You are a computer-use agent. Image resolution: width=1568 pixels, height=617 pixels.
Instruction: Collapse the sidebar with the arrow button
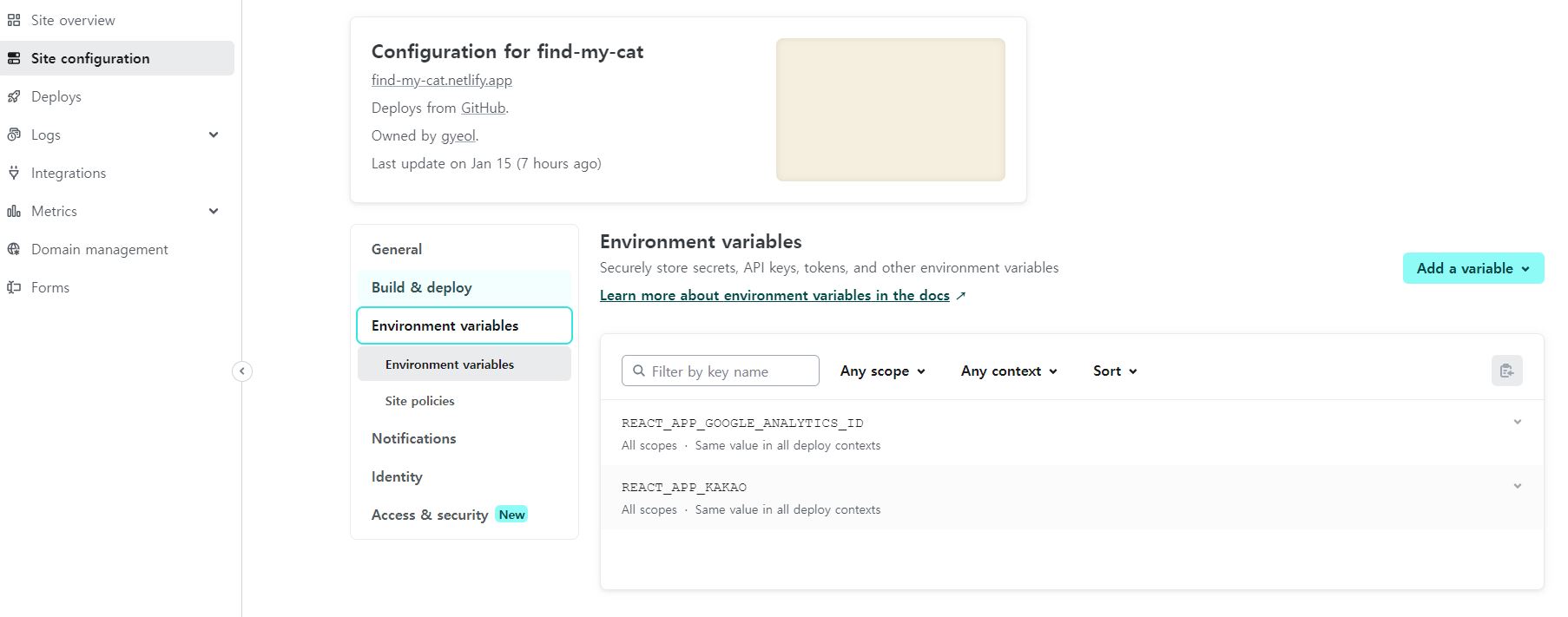[242, 371]
